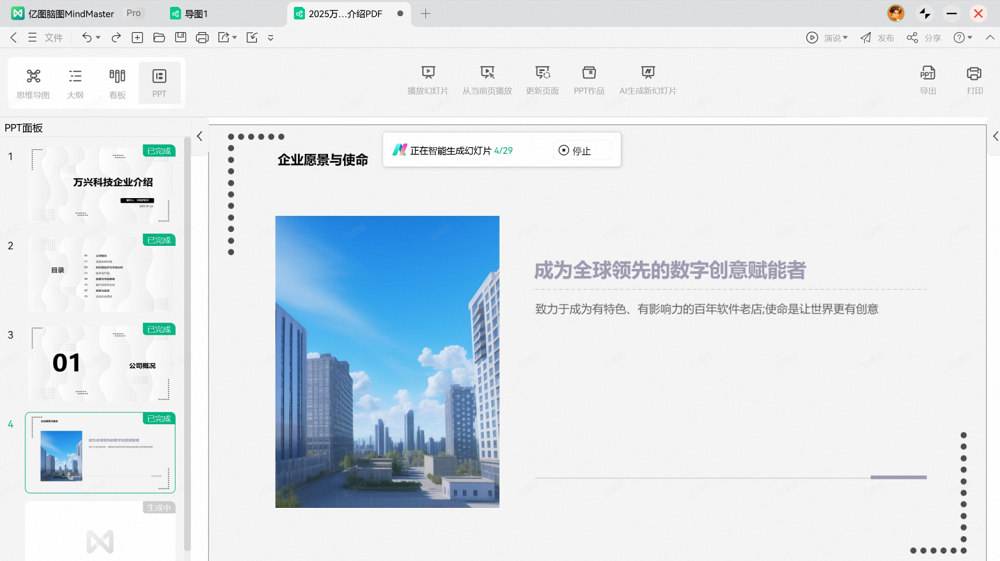Click the save icon in quick toolbar
Screen dimensions: 1000x561
(x=180, y=38)
